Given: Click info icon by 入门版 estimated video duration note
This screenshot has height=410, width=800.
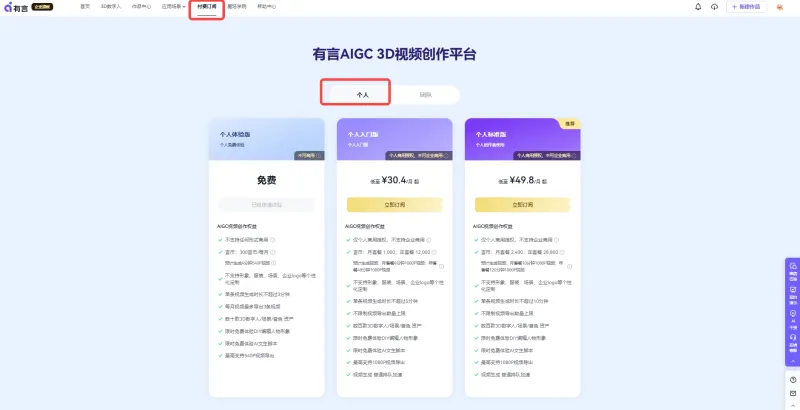Looking at the screenshot, I should coord(441,266).
